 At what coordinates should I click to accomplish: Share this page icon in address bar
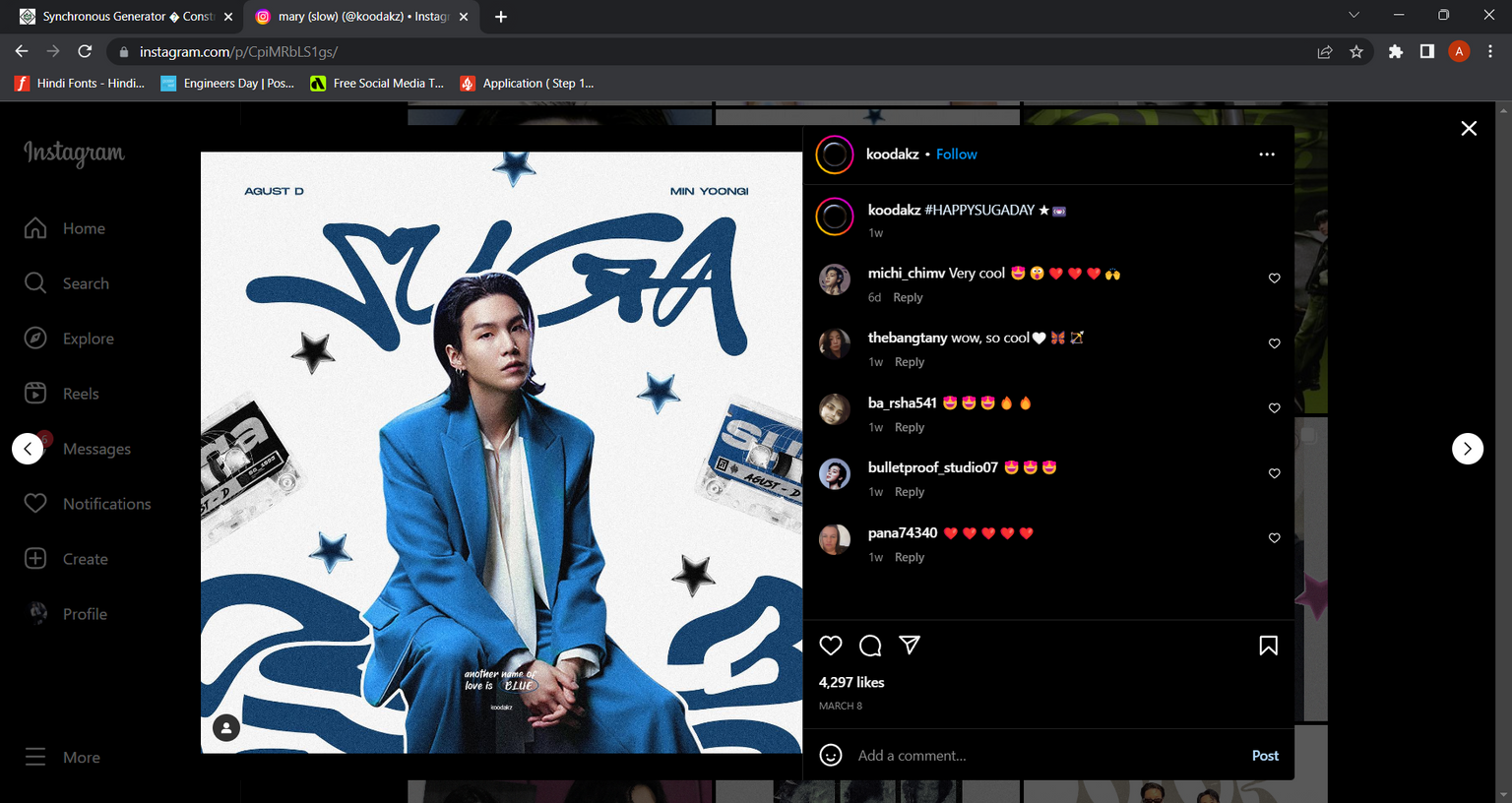(1325, 51)
